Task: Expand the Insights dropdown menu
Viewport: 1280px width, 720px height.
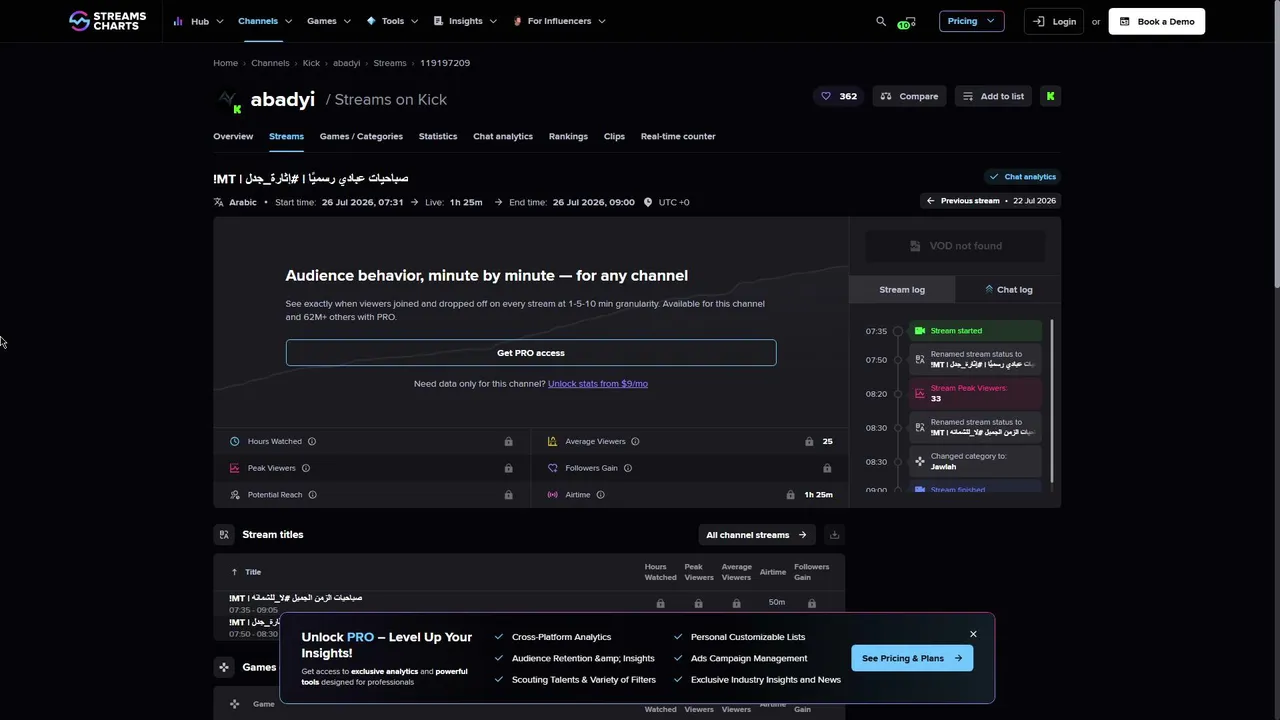Action: (465, 21)
